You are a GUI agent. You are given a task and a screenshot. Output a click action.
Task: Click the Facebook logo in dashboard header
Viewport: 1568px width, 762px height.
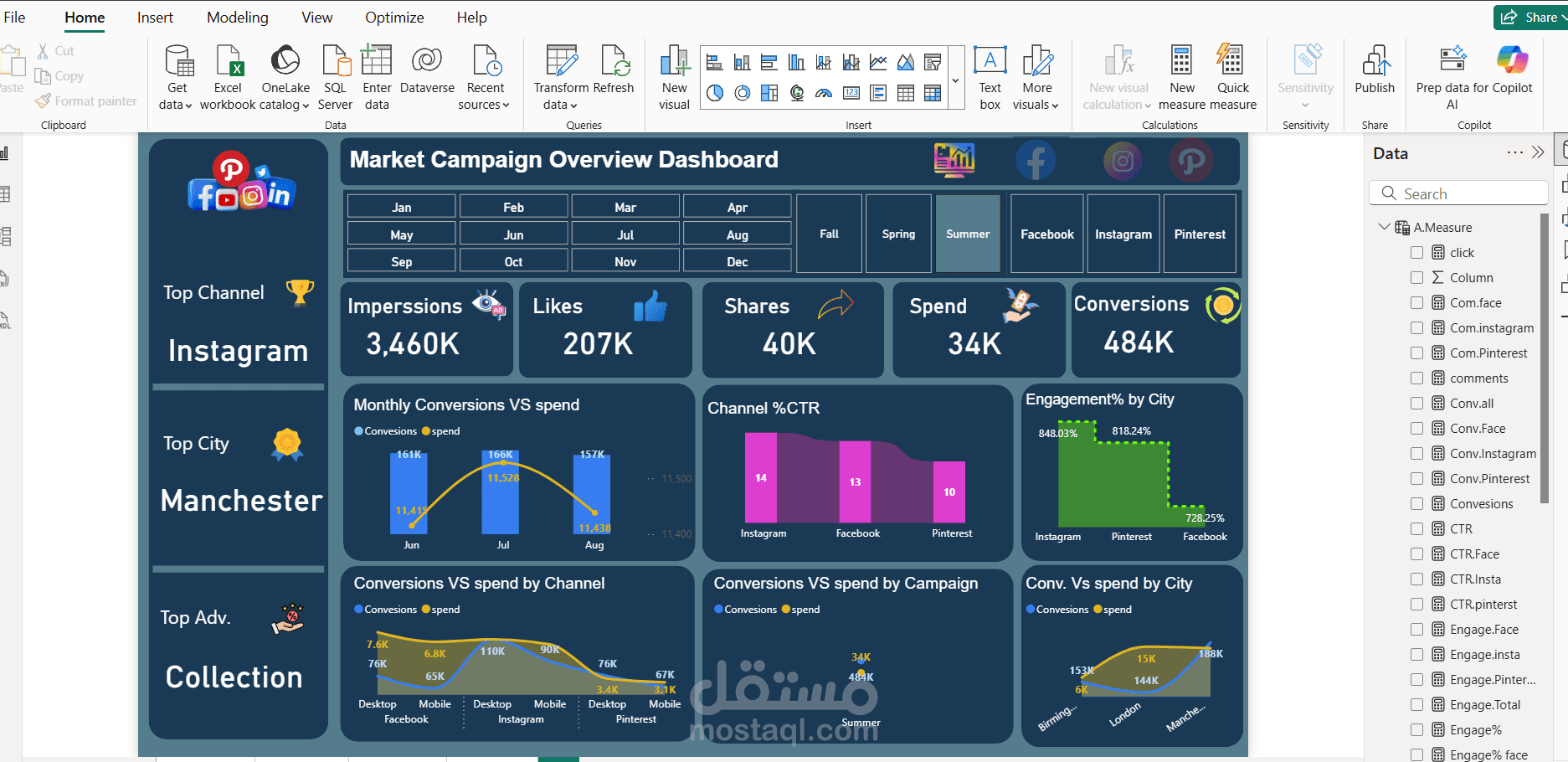(x=1036, y=160)
